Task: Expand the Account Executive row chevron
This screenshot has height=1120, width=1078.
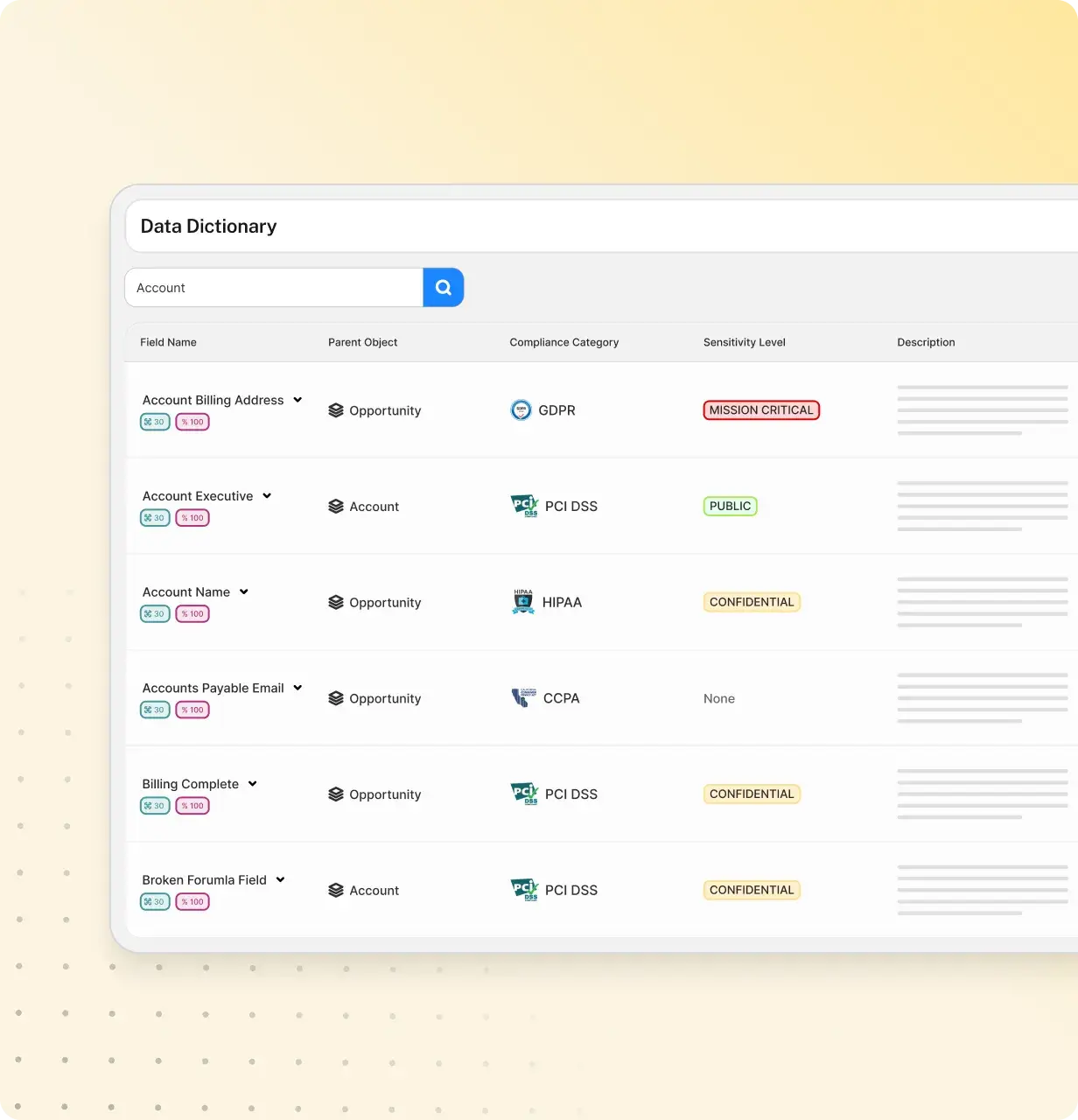Action: [267, 496]
